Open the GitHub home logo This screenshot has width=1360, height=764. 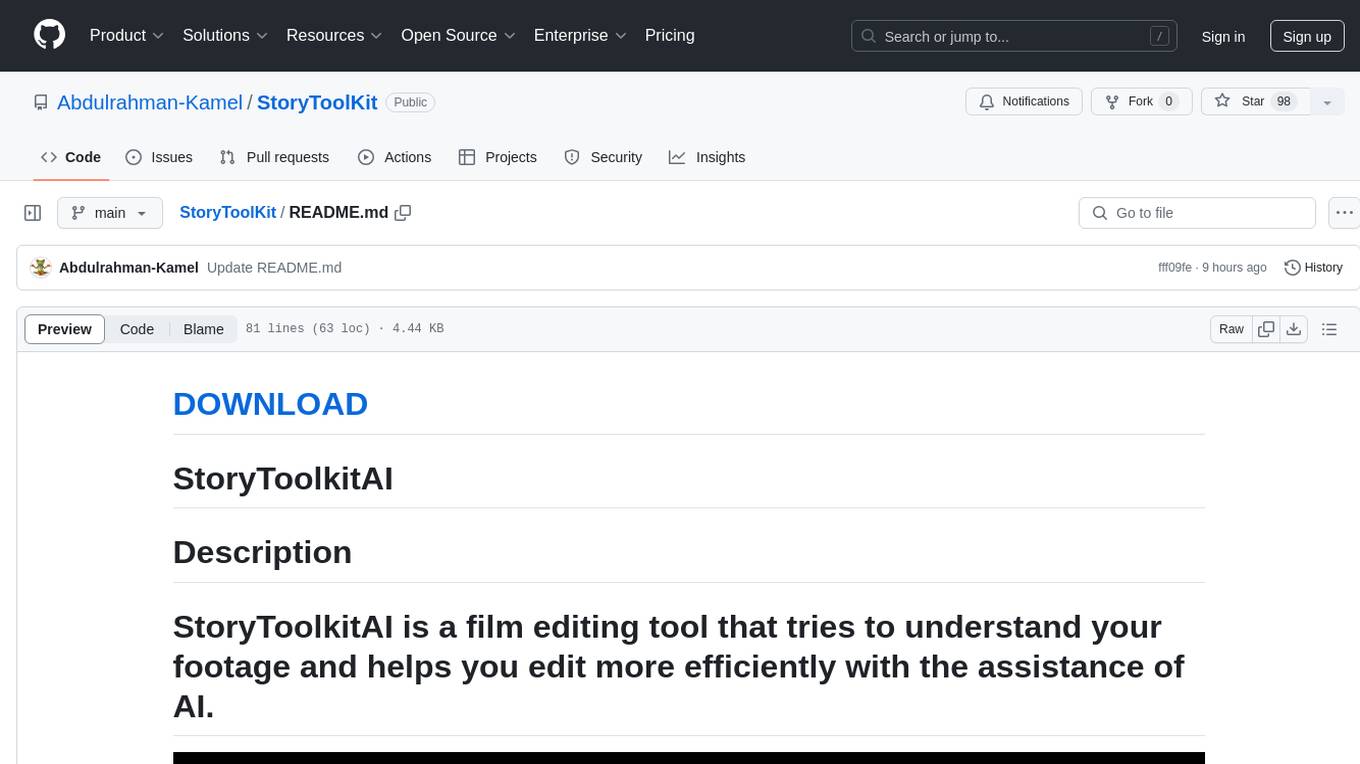(x=49, y=35)
